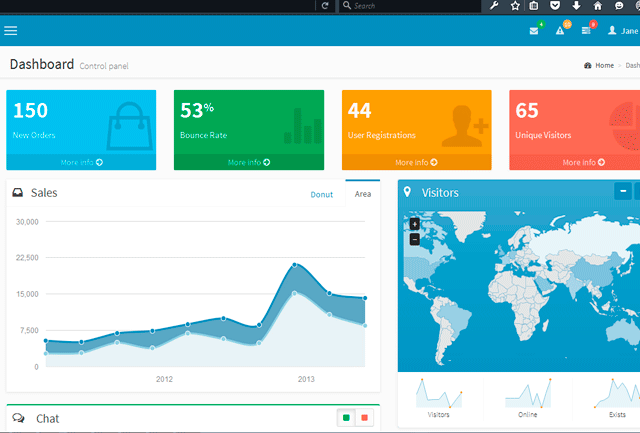Click the browser reload icon
The image size is (640, 433).
click(x=325, y=6)
